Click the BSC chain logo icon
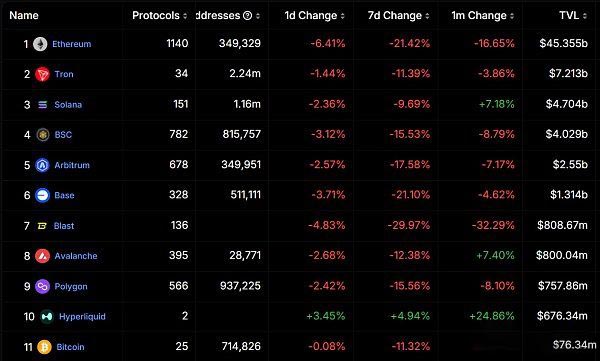This screenshot has width=600, height=361. click(43, 135)
